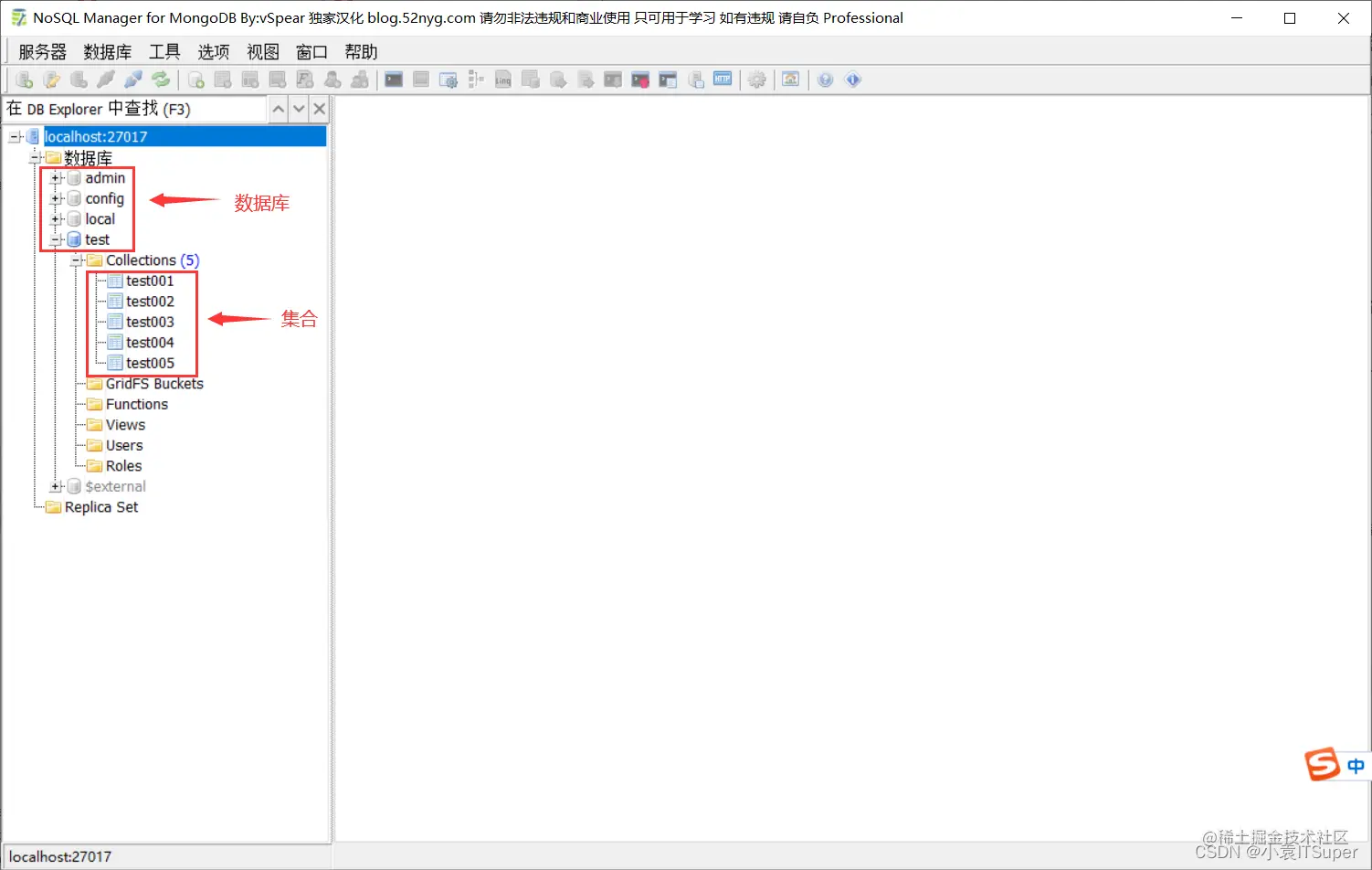Expand the $external database node

(x=57, y=486)
